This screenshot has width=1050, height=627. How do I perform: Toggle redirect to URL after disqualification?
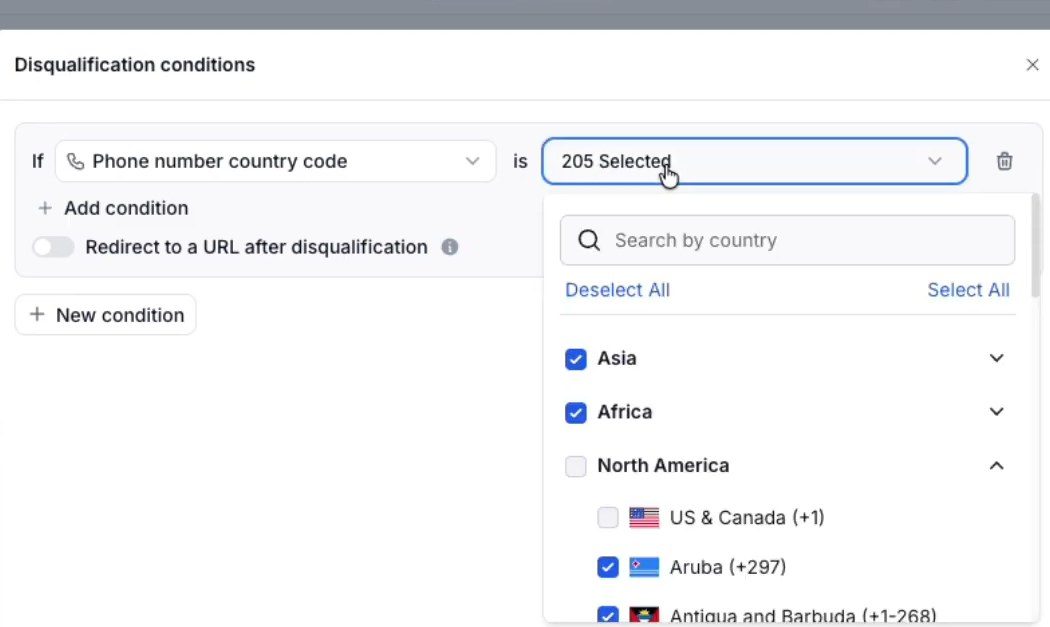coord(54,247)
